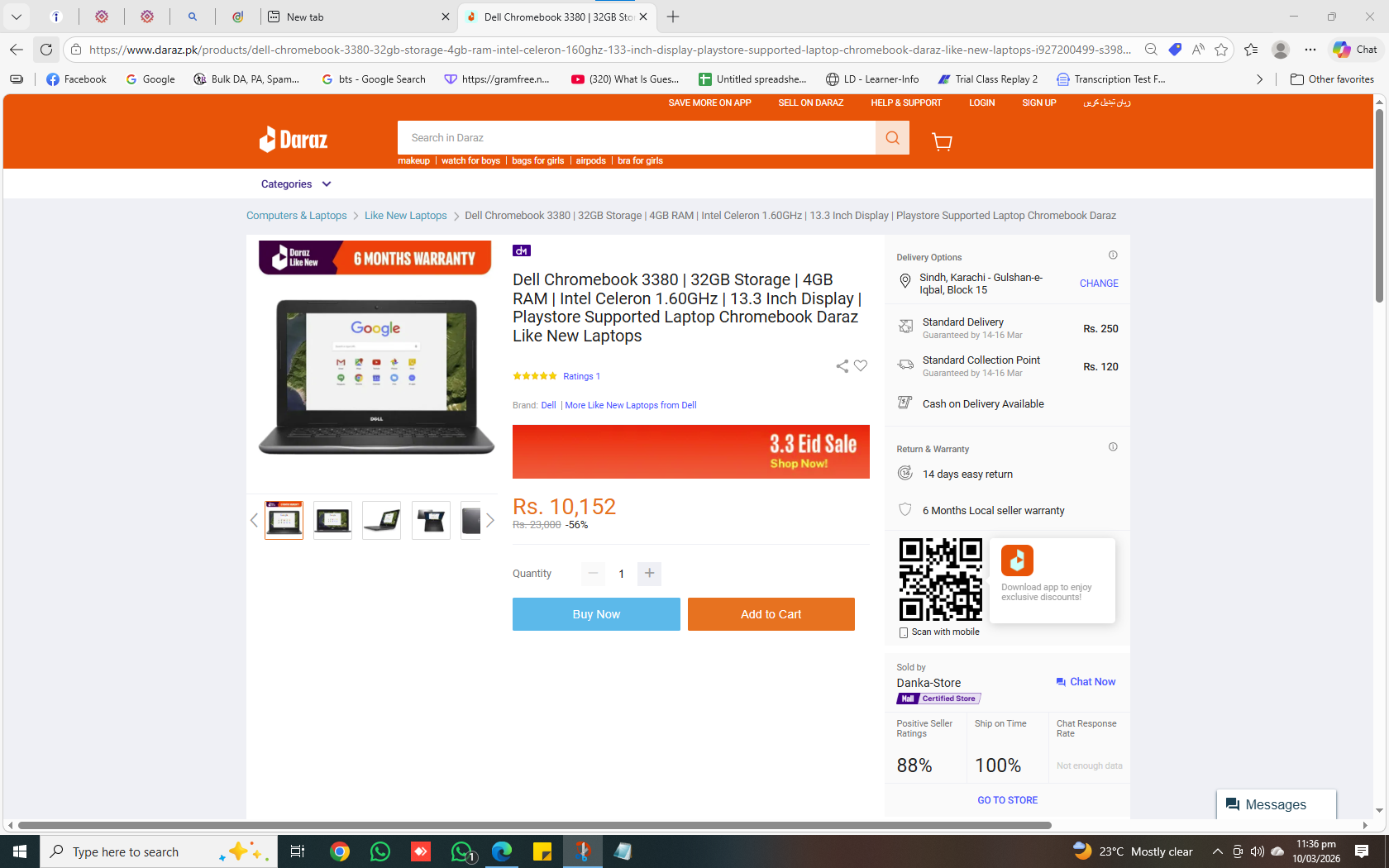Click the Search in Daraz field
Screen dimensions: 1389x868
pos(637,138)
